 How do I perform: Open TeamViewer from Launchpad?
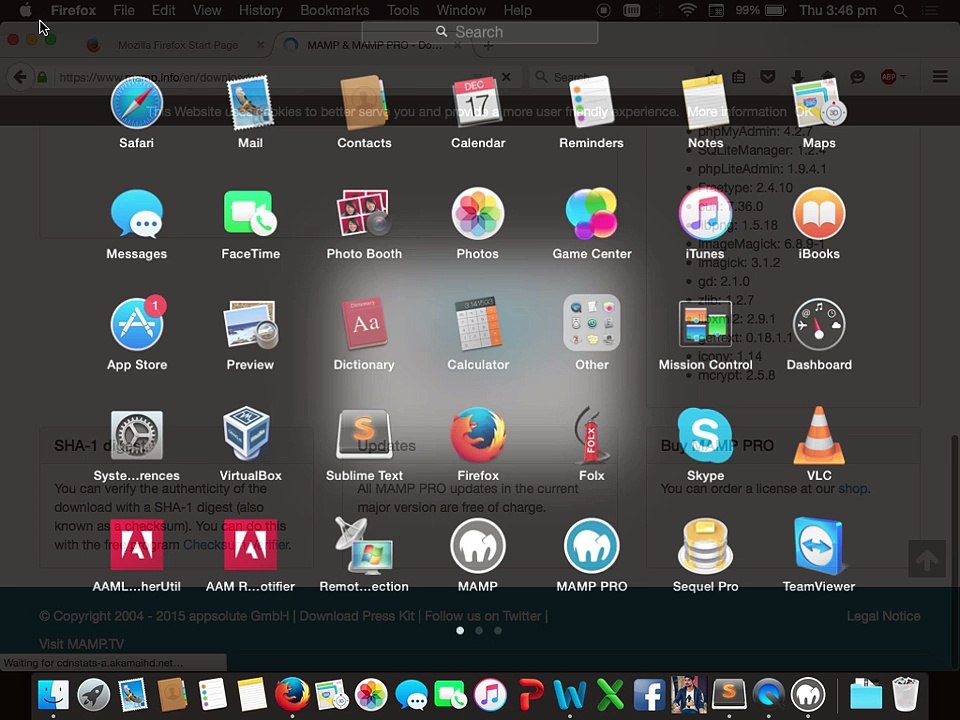coord(819,547)
